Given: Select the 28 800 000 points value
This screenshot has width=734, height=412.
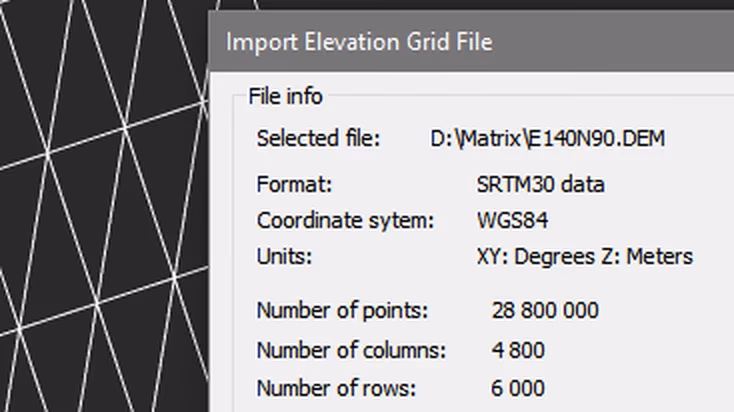Looking at the screenshot, I should pos(545,310).
